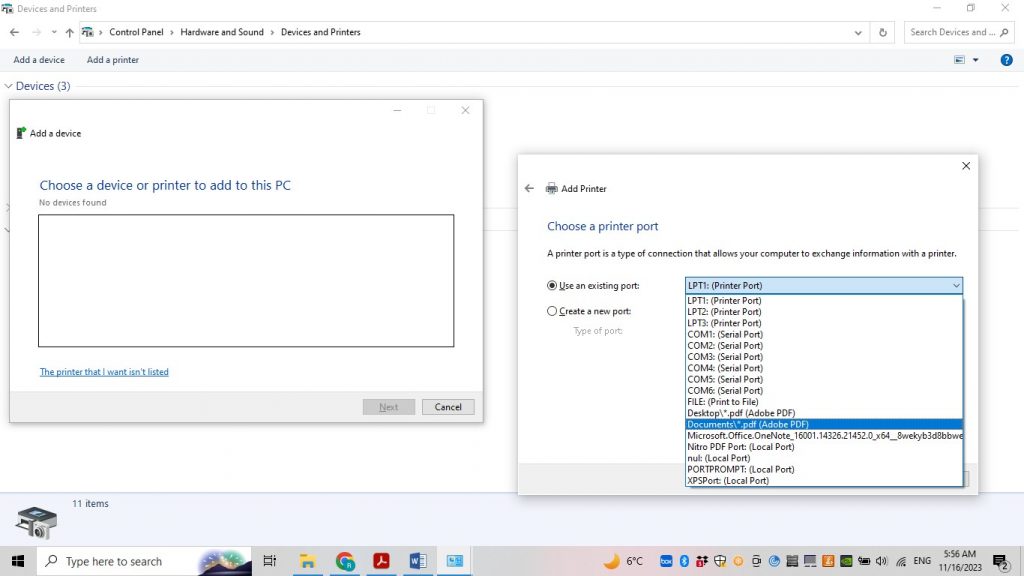Viewport: 1024px width, 576px height.
Task: Click the blue Help question mark icon
Action: pyautogui.click(x=1006, y=60)
